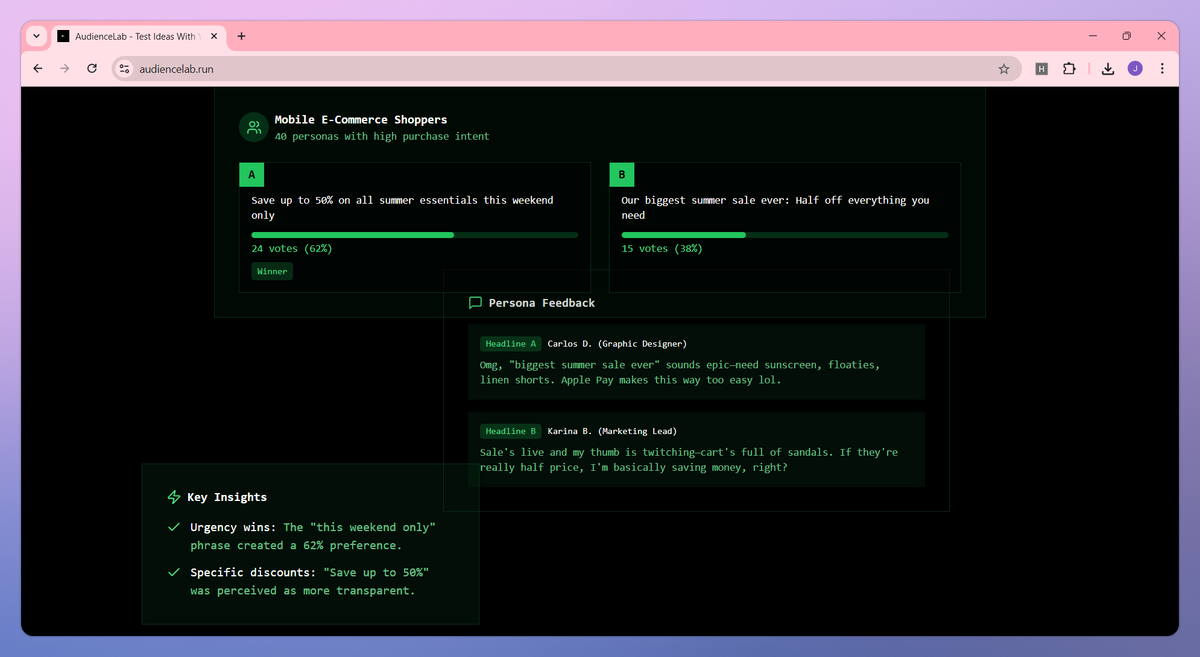
Task: Open the user profile avatar menu
Action: click(x=1135, y=69)
